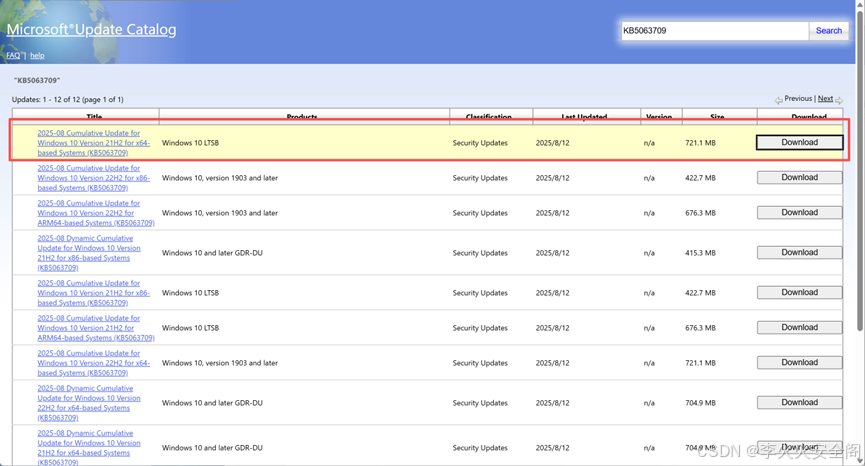This screenshot has height=466, width=865.
Task: Click the page's vertical scrollbar thumb
Action: 860,171
